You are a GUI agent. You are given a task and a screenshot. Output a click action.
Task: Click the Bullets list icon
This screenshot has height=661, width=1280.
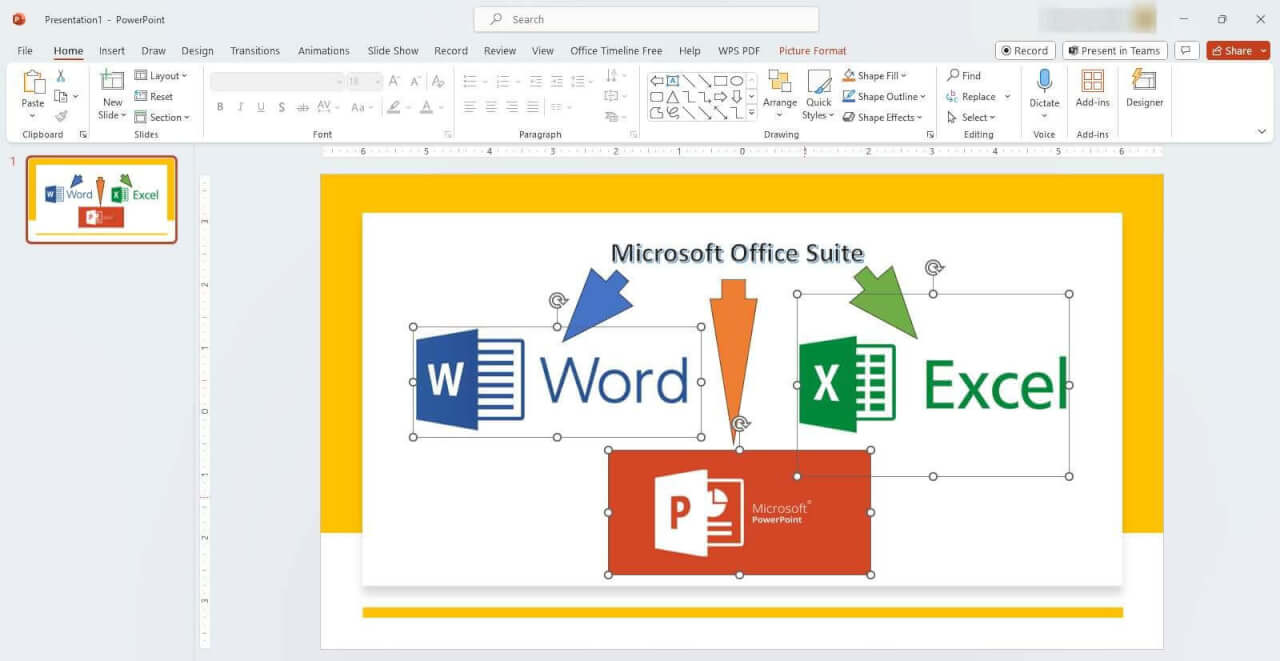[x=470, y=81]
